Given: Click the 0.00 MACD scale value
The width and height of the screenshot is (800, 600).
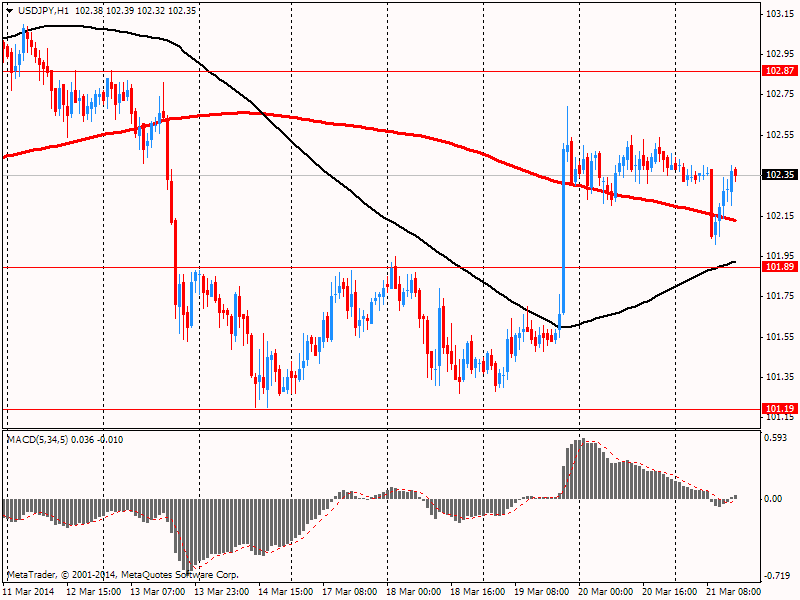Looking at the screenshot, I should point(774,499).
